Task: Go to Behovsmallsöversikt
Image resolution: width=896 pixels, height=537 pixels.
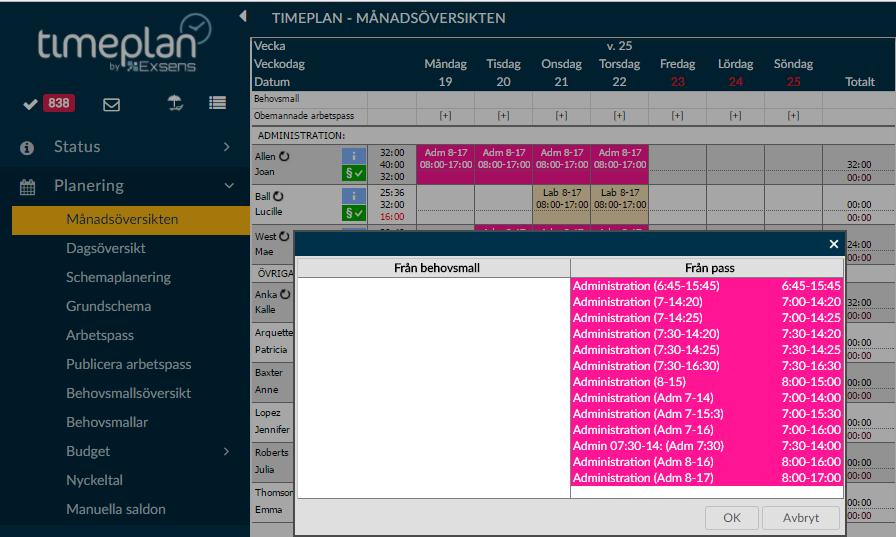Action: click(129, 394)
